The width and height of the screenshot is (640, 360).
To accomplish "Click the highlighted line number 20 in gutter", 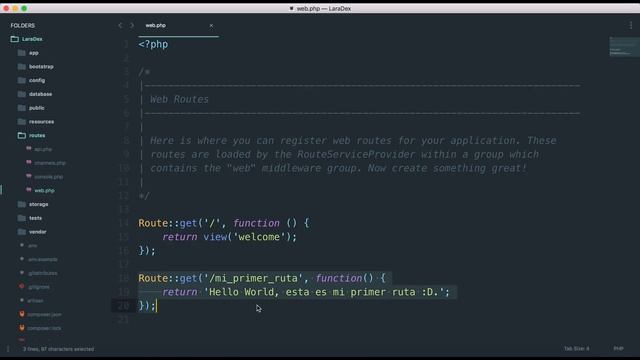I will click(124, 306).
